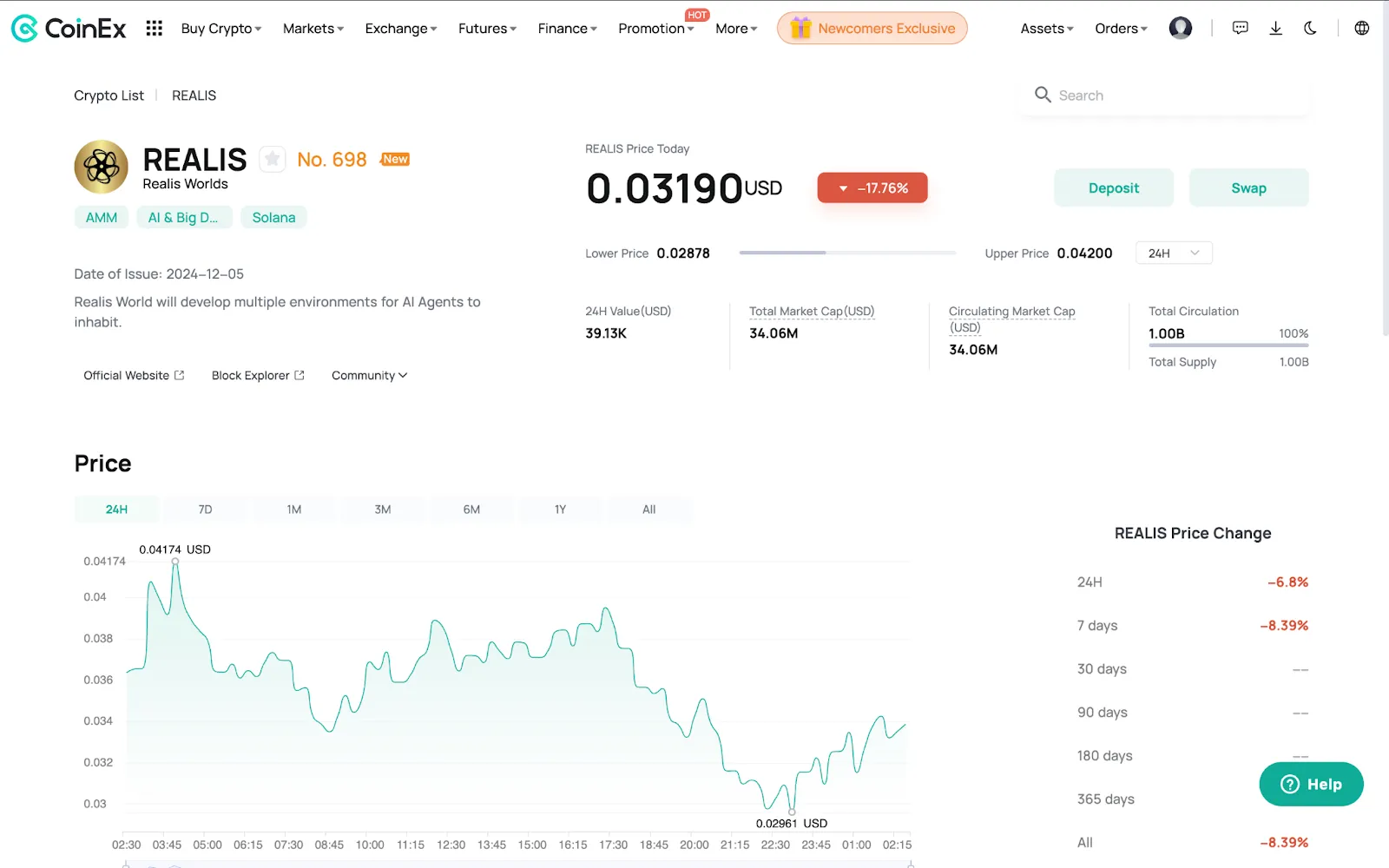
Task: Expand the Futures menu
Action: pos(488,29)
